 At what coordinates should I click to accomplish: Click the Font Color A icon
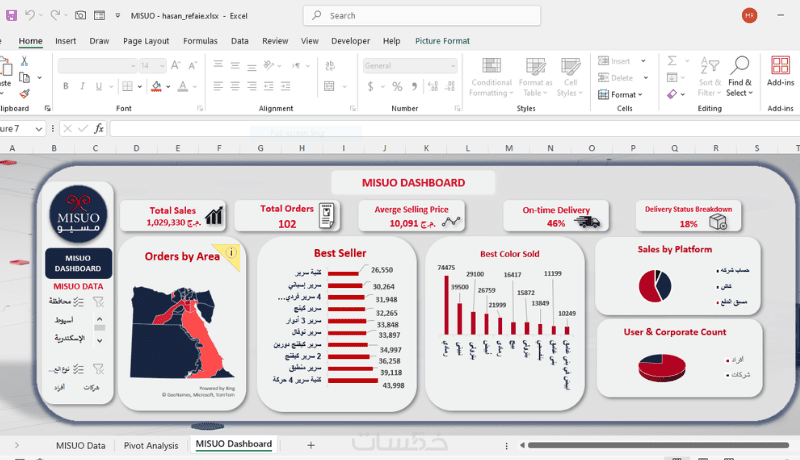[183, 86]
